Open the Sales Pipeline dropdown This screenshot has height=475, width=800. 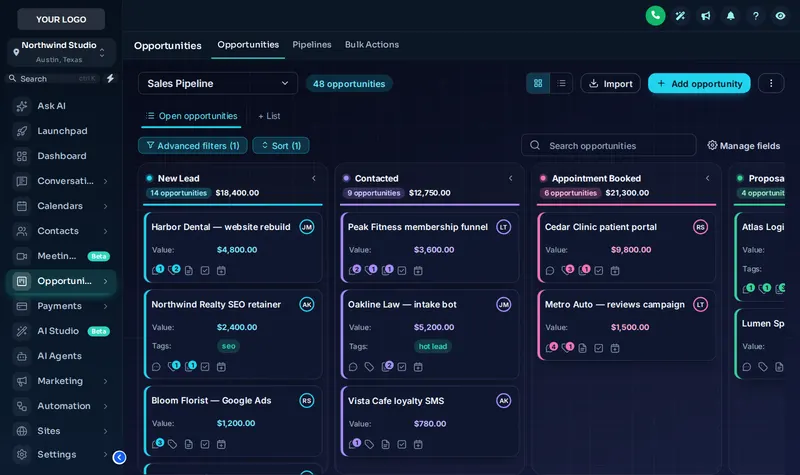[218, 84]
